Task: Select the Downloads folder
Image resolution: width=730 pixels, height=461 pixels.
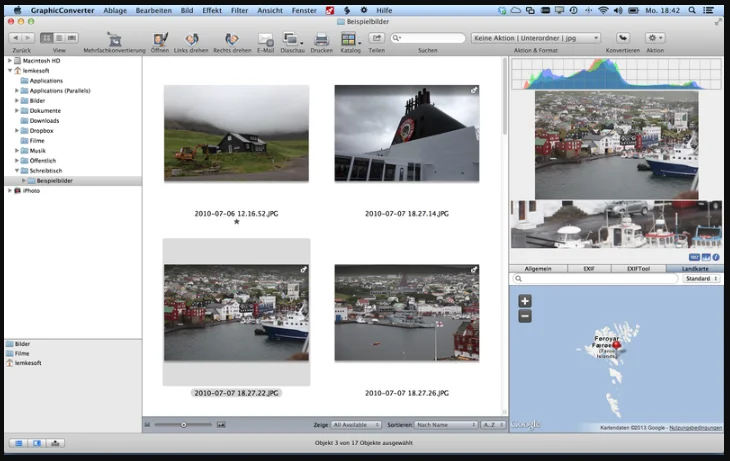Action: coord(44,121)
